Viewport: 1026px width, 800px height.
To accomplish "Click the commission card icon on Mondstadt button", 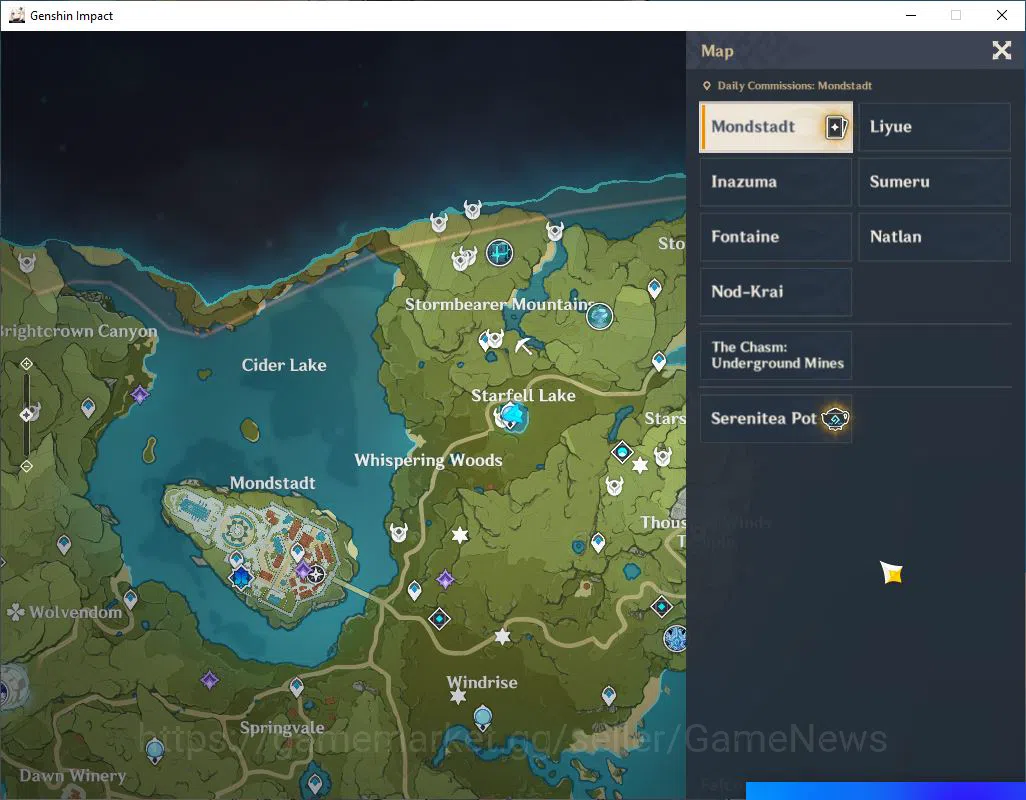I will pos(836,127).
